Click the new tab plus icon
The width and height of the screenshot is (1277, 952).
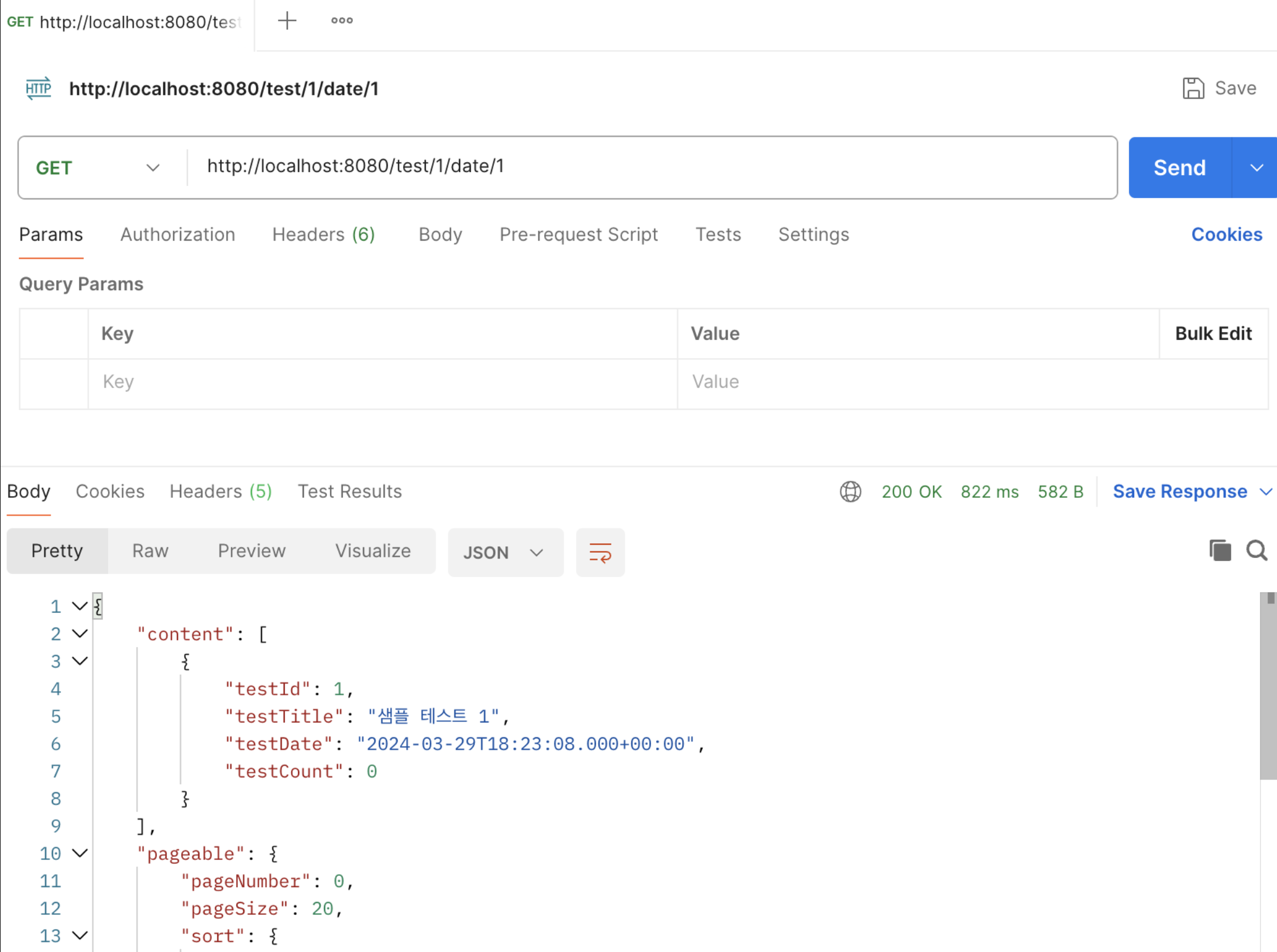coord(287,21)
